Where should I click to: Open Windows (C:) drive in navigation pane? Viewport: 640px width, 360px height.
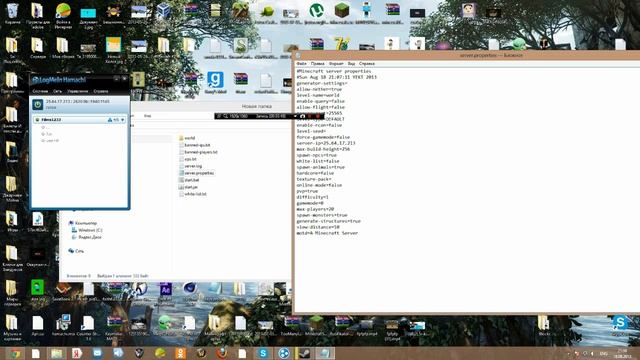click(87, 230)
